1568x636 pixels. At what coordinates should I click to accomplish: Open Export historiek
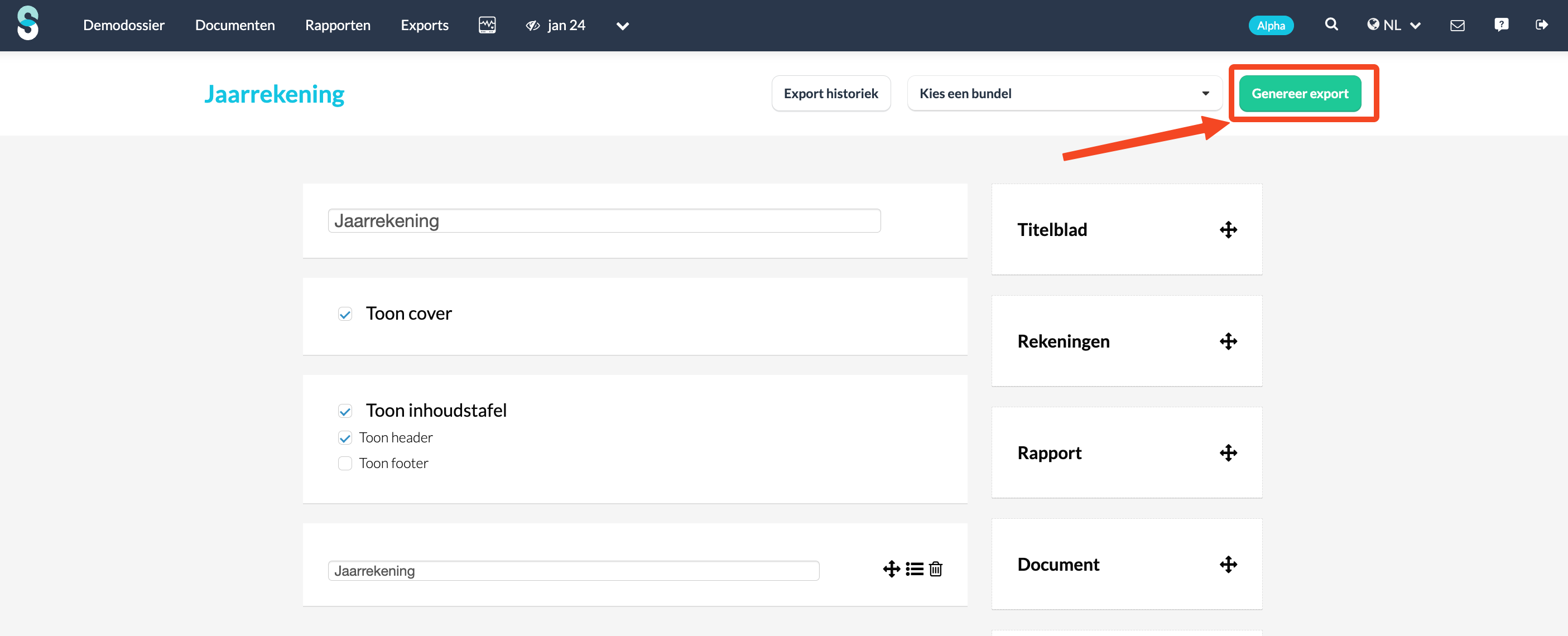click(x=830, y=94)
